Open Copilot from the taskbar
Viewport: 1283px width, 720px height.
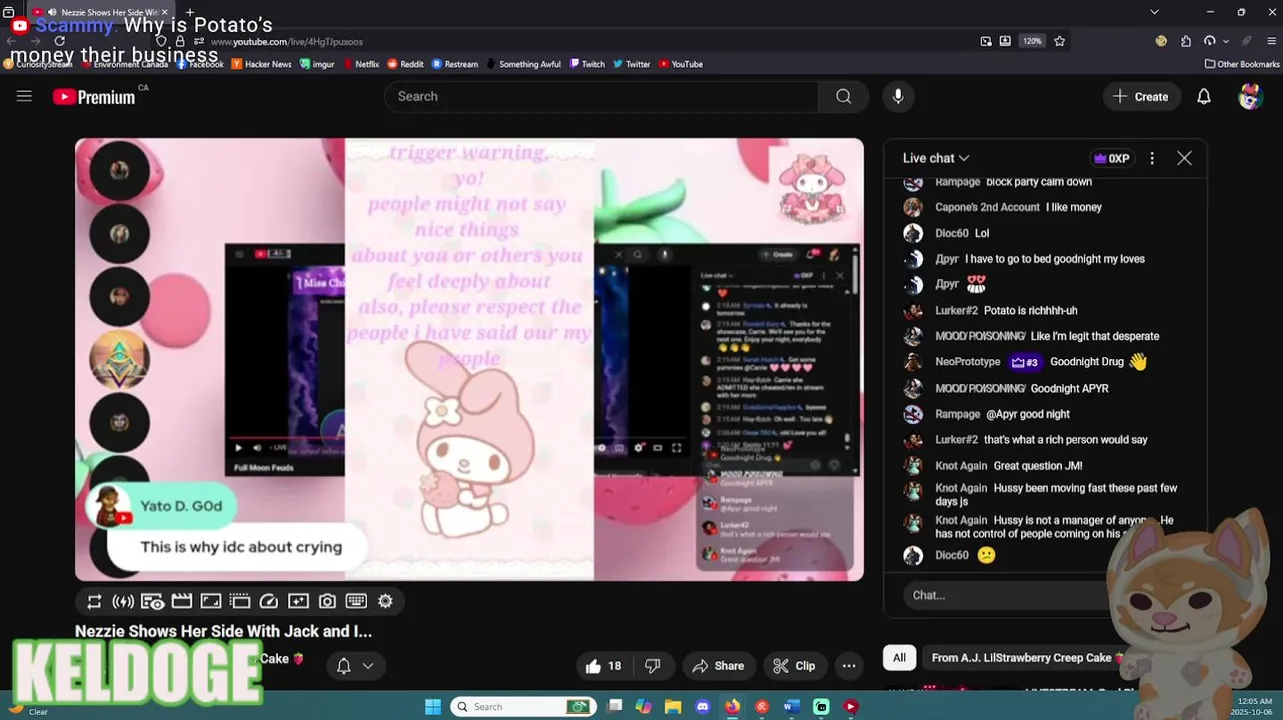pyautogui.click(x=643, y=706)
